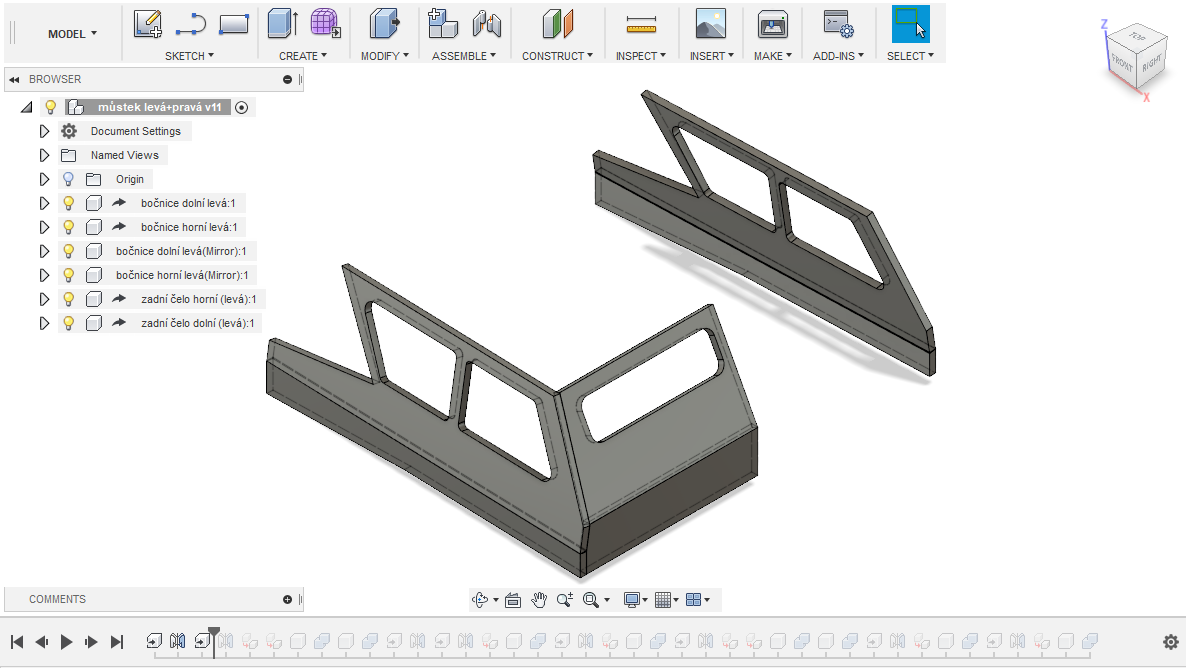Select 'bočnice horní levá(Mirror):1' in browser
The image size is (1186, 668).
180,275
